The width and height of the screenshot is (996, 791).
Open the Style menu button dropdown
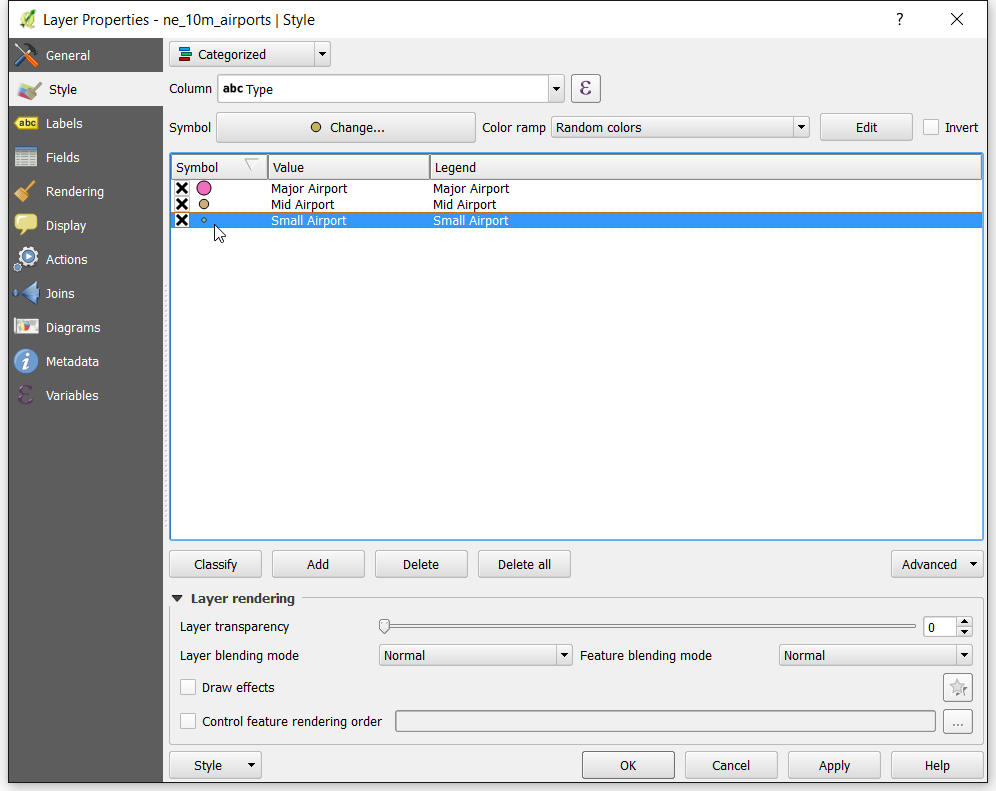(x=215, y=765)
